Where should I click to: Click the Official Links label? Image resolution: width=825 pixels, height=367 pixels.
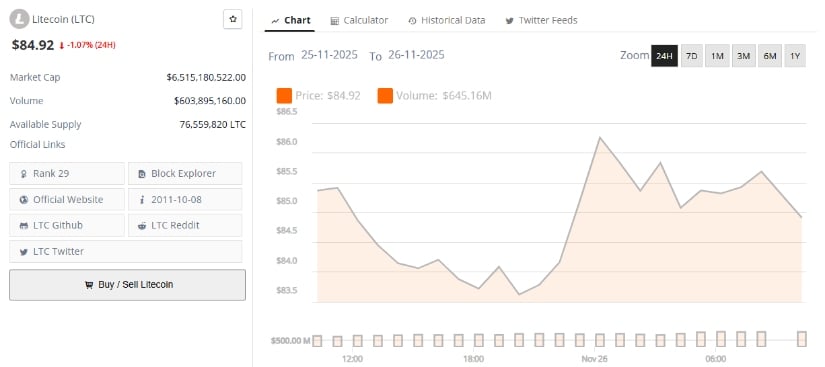[37, 145]
